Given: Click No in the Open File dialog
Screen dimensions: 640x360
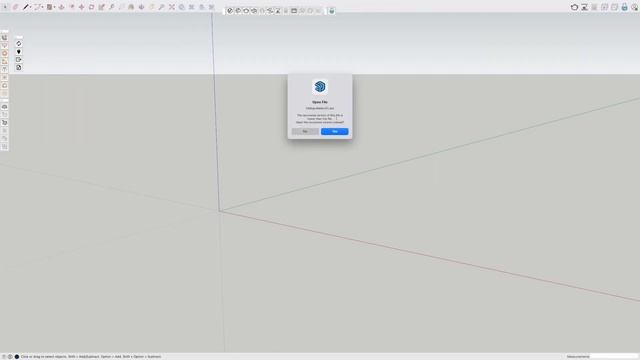Looking at the screenshot, I should [305, 131].
